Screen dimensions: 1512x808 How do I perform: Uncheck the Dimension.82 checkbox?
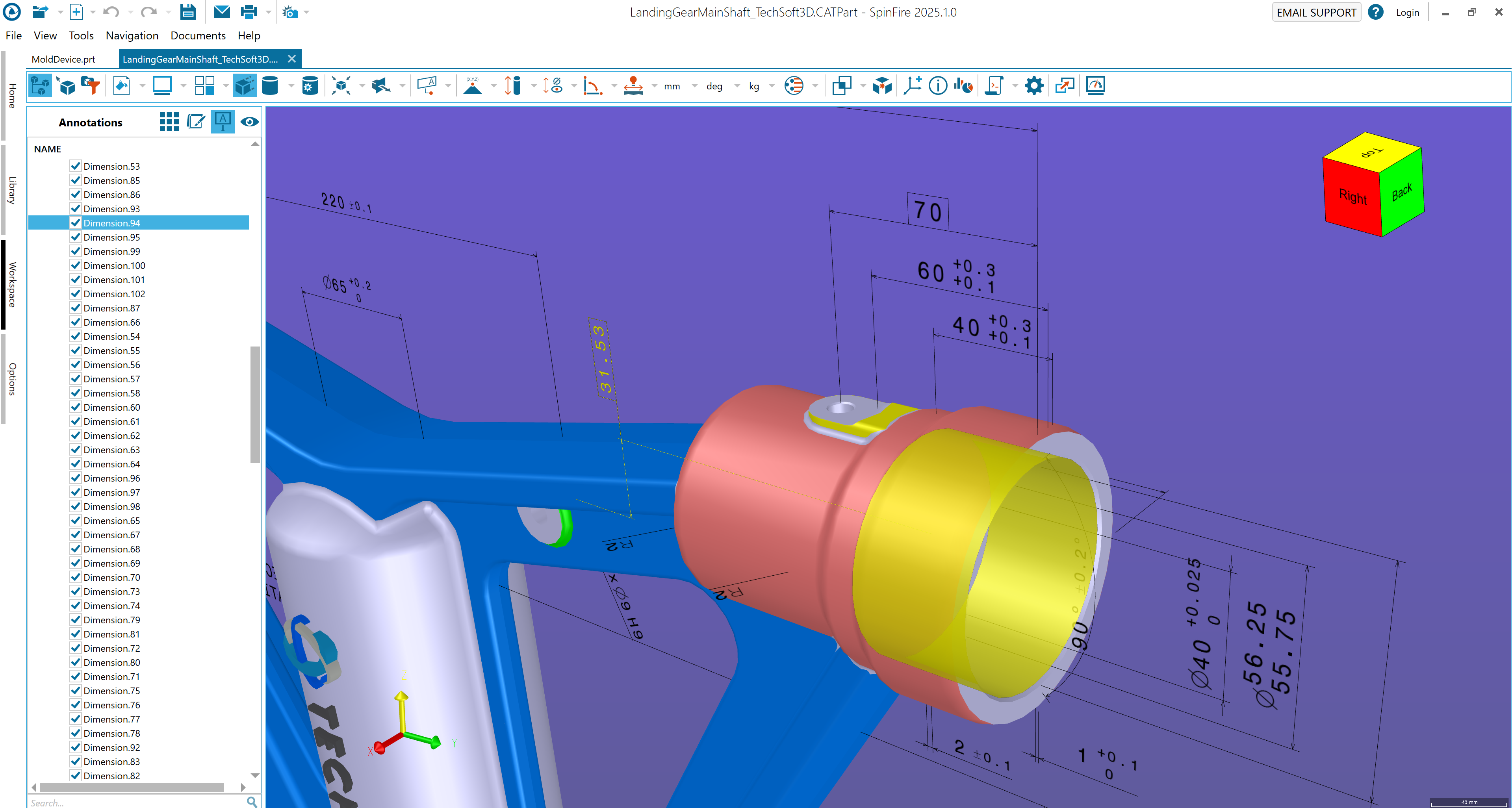click(x=75, y=776)
